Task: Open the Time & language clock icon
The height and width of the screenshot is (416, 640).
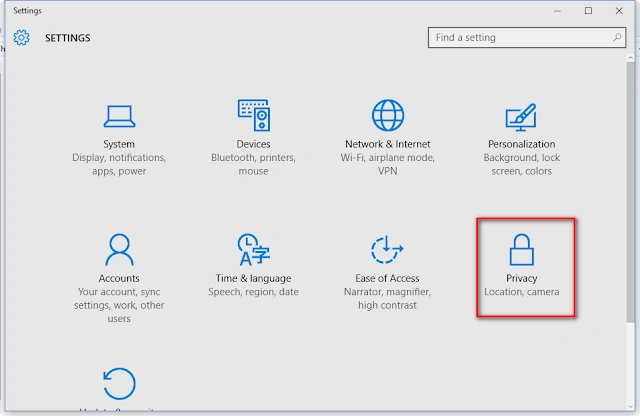Action: tap(253, 249)
